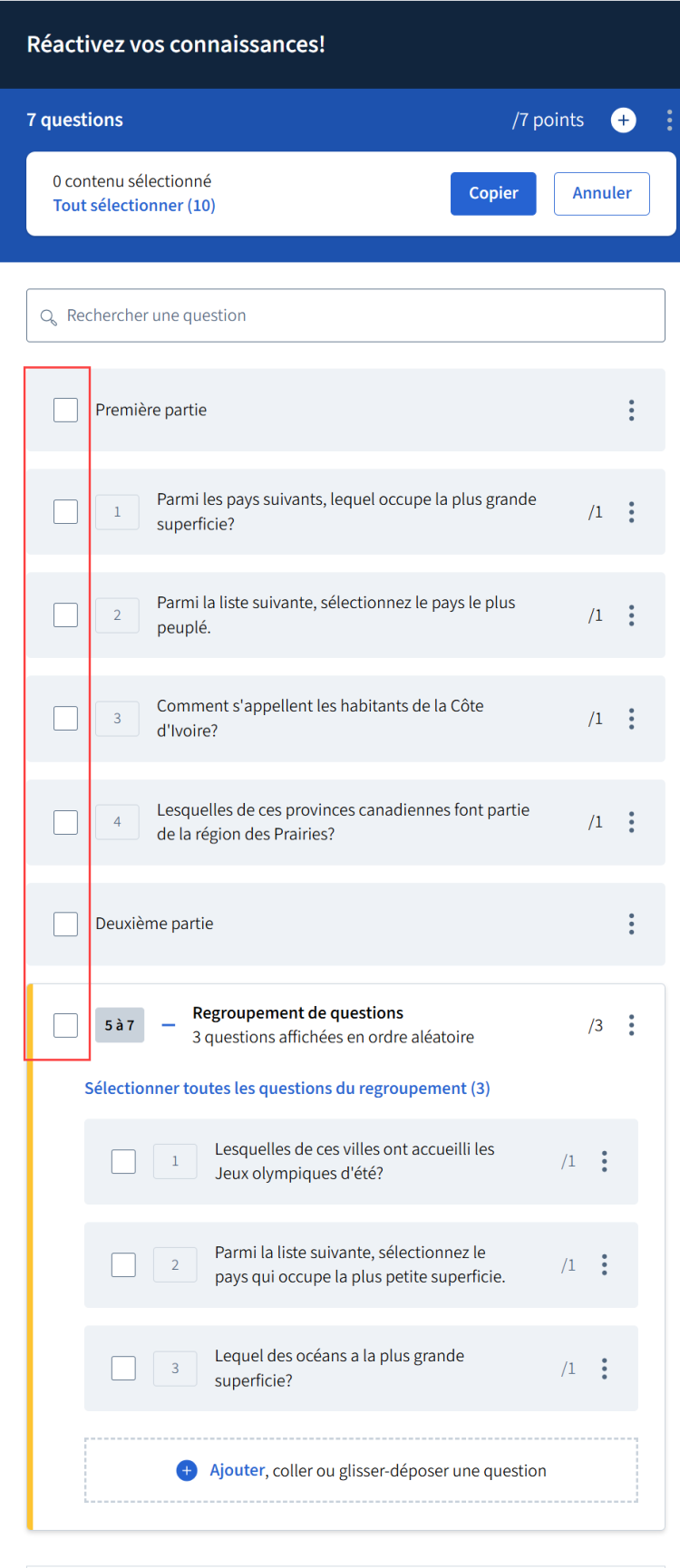
Task: Open options menu for Deuxième partie
Action: tap(632, 924)
